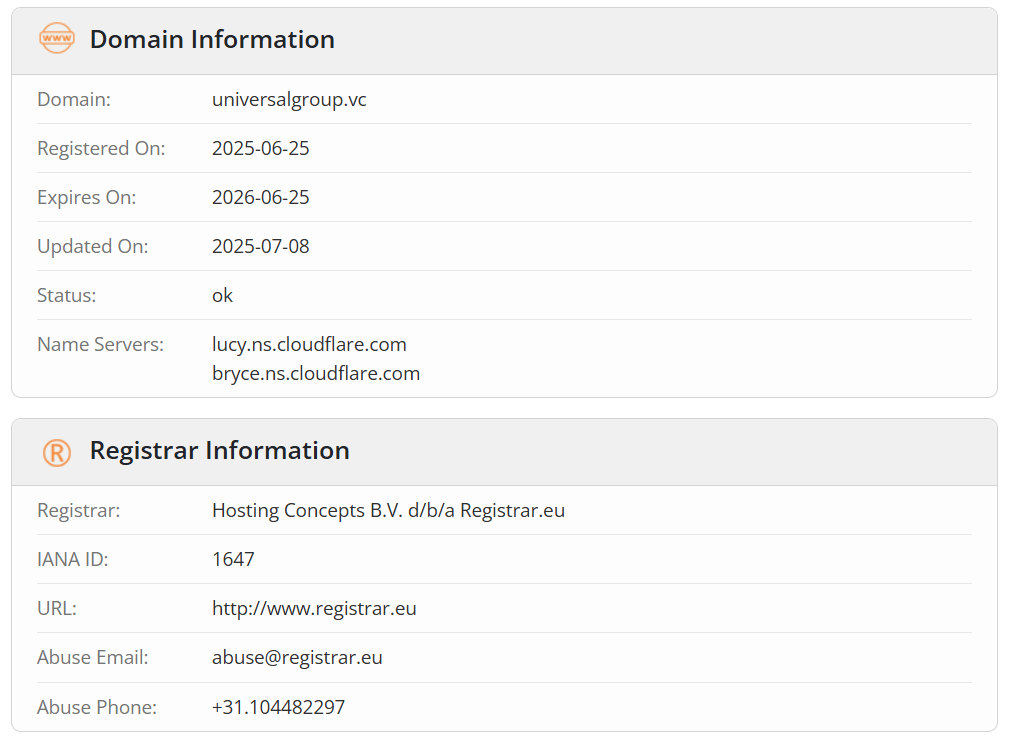
Task: Open the lucy.ns.cloudflare.com name server
Action: [x=309, y=344]
